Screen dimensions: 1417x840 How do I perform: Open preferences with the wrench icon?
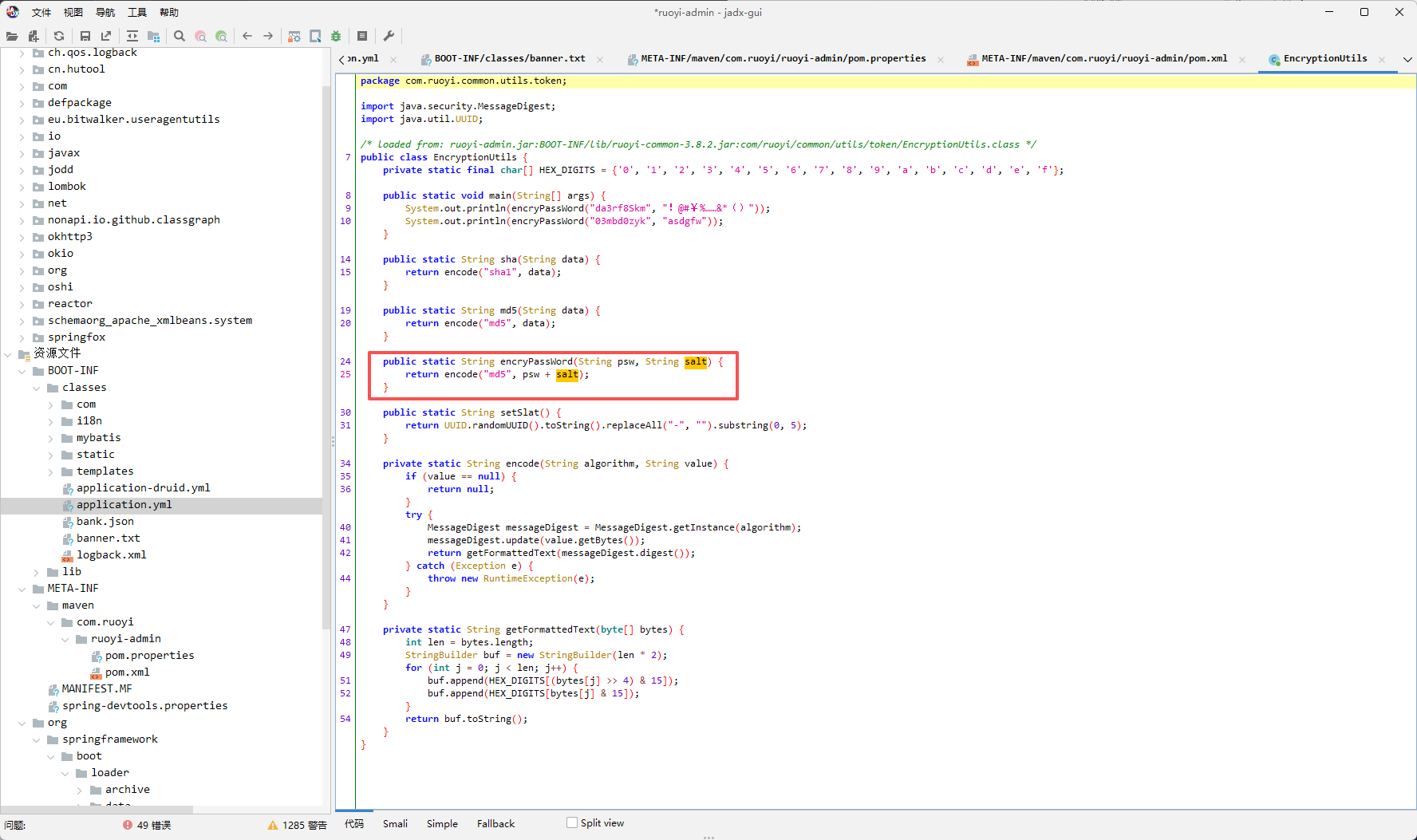click(x=389, y=36)
